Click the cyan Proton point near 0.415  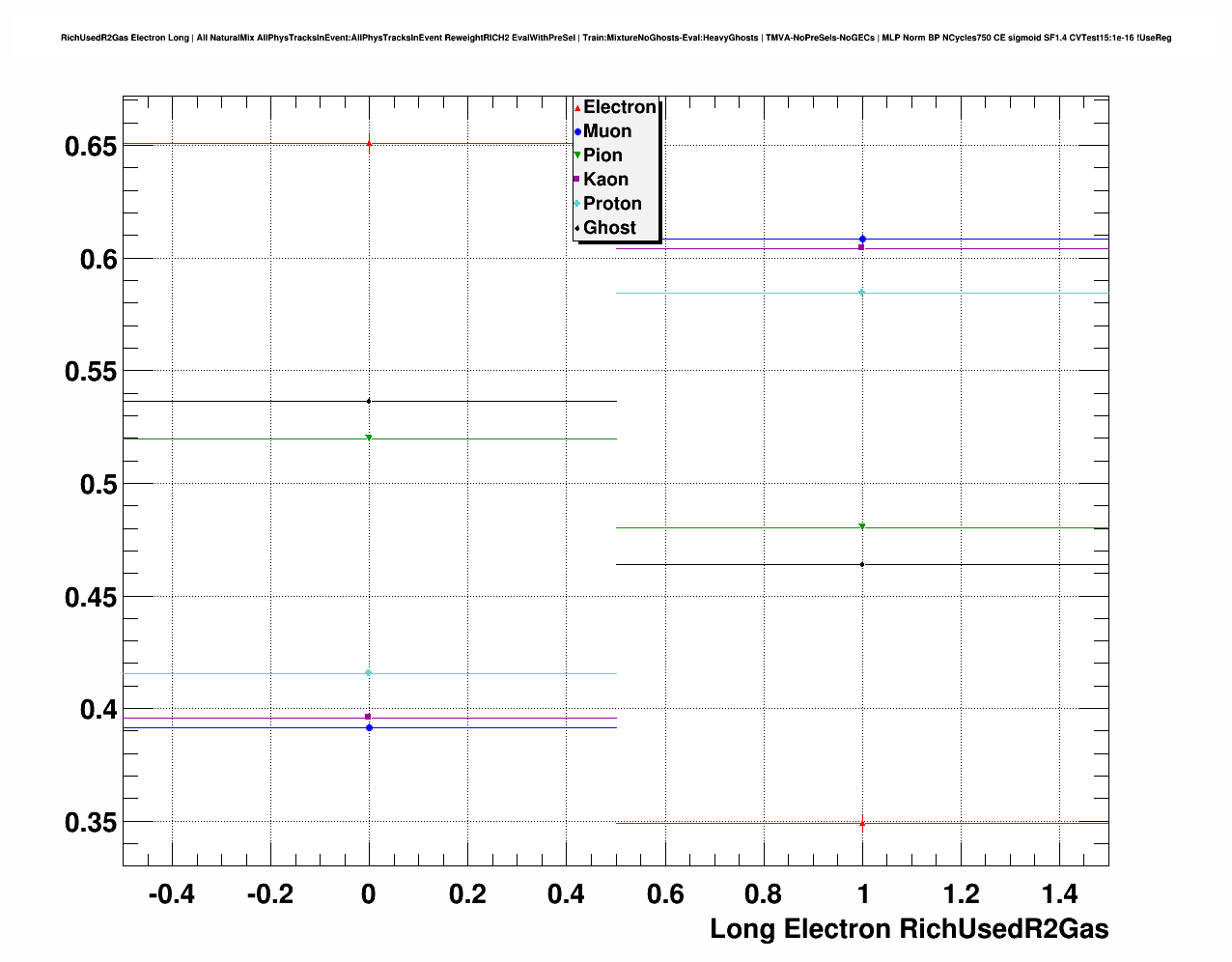coord(369,673)
